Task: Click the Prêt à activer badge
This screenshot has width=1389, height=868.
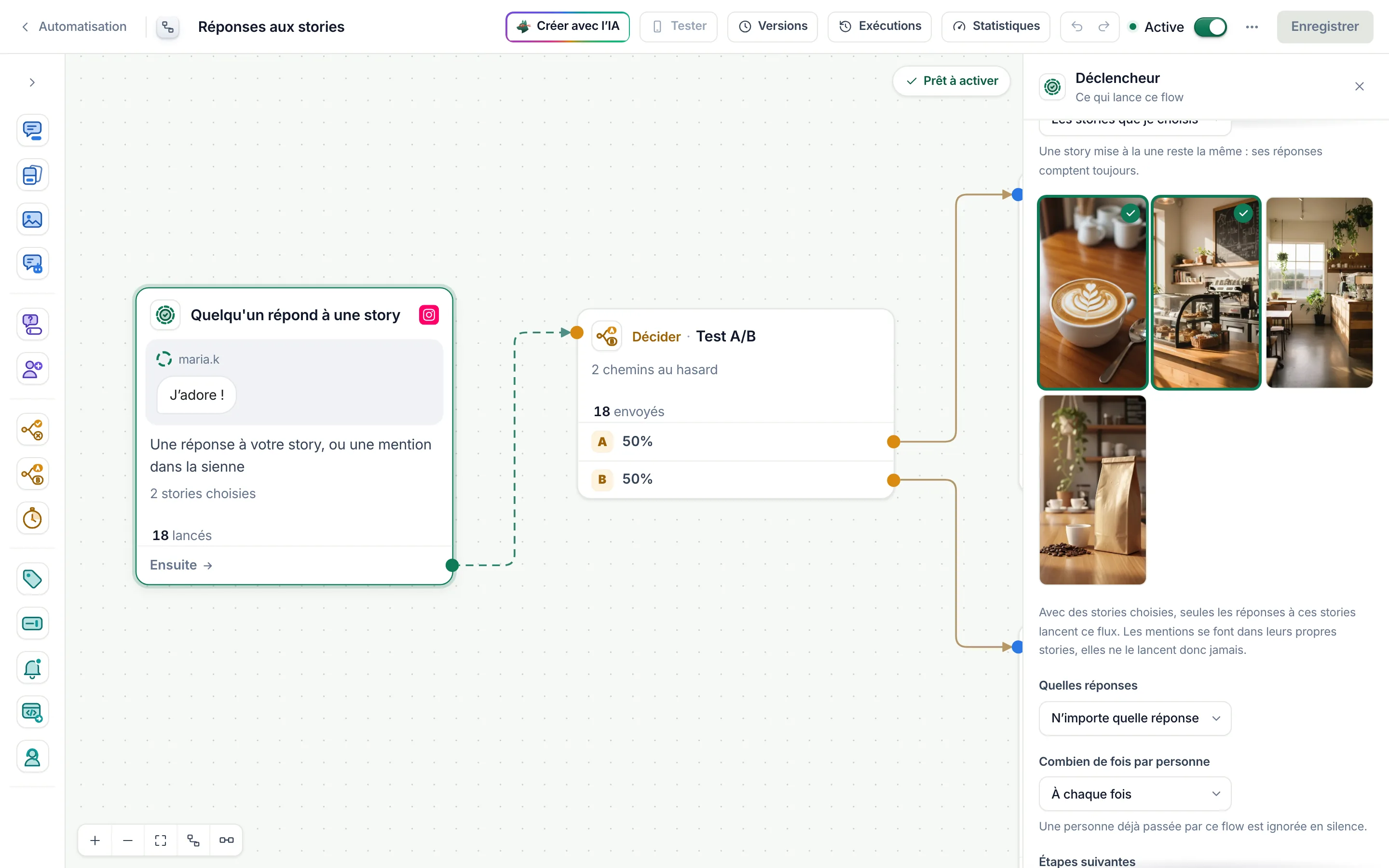Action: coord(951,81)
